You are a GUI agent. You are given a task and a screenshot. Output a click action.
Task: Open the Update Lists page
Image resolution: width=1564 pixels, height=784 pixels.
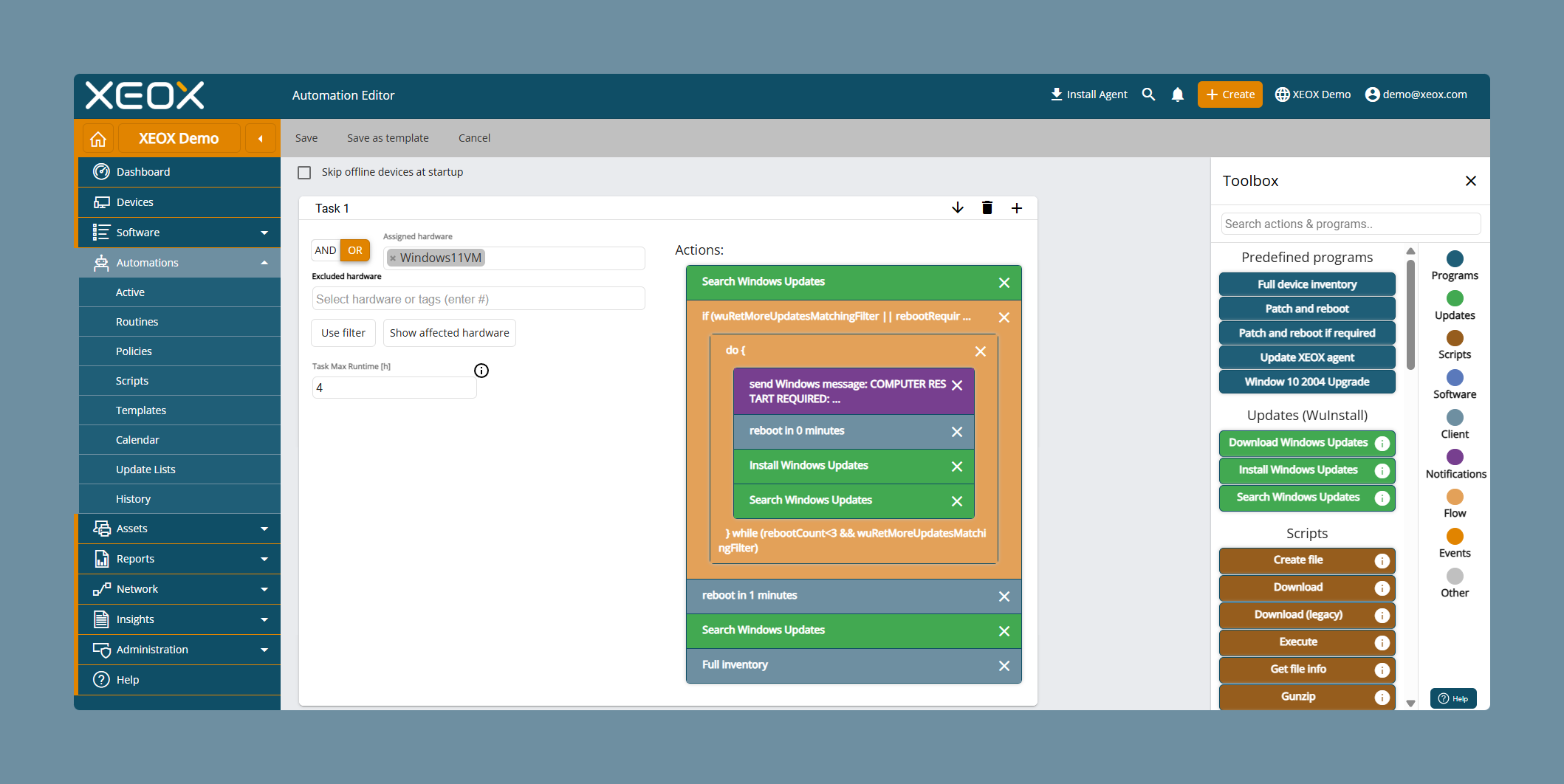[179, 470]
